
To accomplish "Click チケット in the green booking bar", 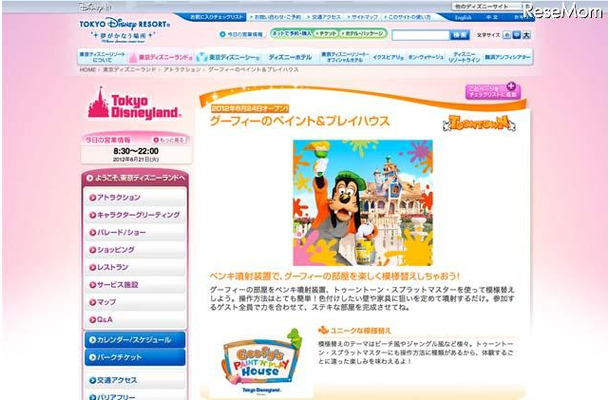I will pos(326,34).
